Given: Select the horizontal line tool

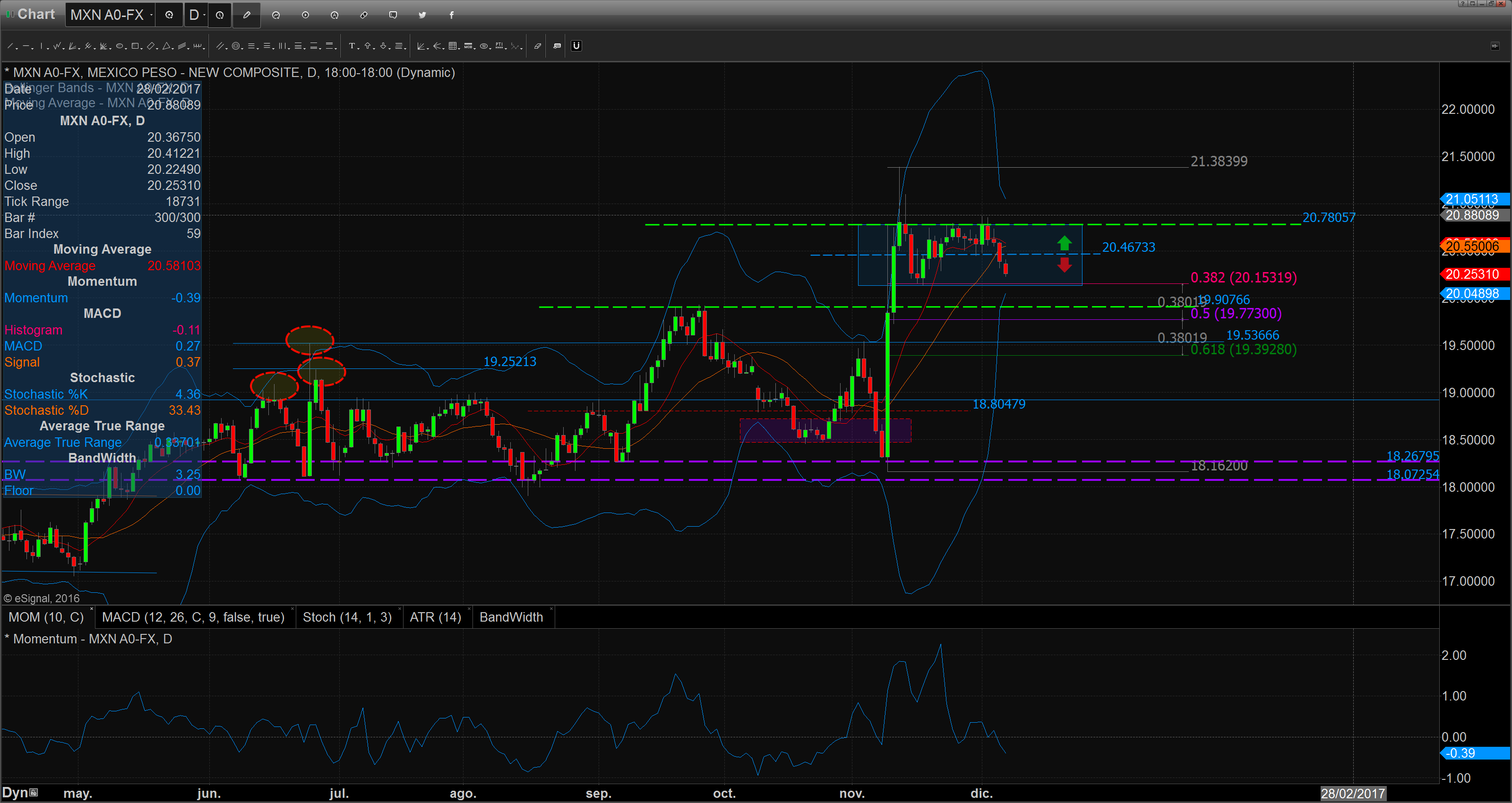Looking at the screenshot, I should click(x=27, y=46).
